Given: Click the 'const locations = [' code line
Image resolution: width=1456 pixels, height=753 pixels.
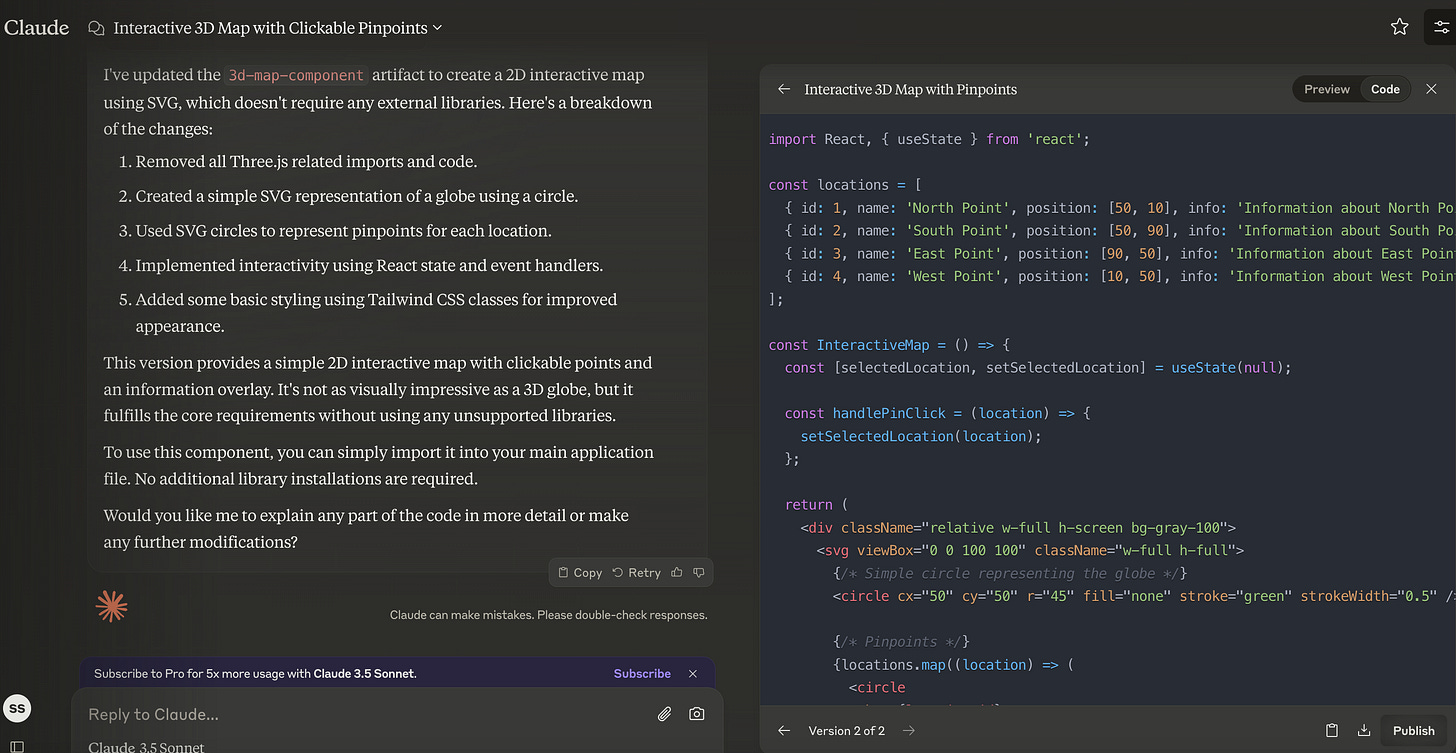Looking at the screenshot, I should [845, 185].
